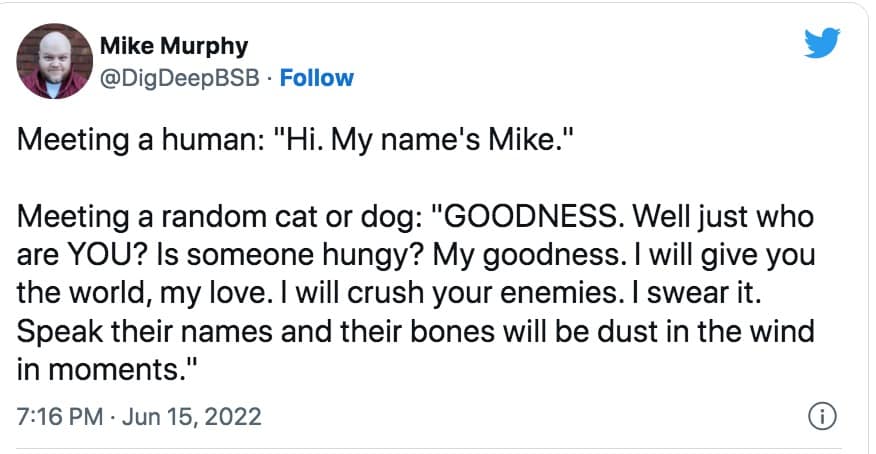
Task: Click the Twitter bird logo
Action: (x=825, y=43)
